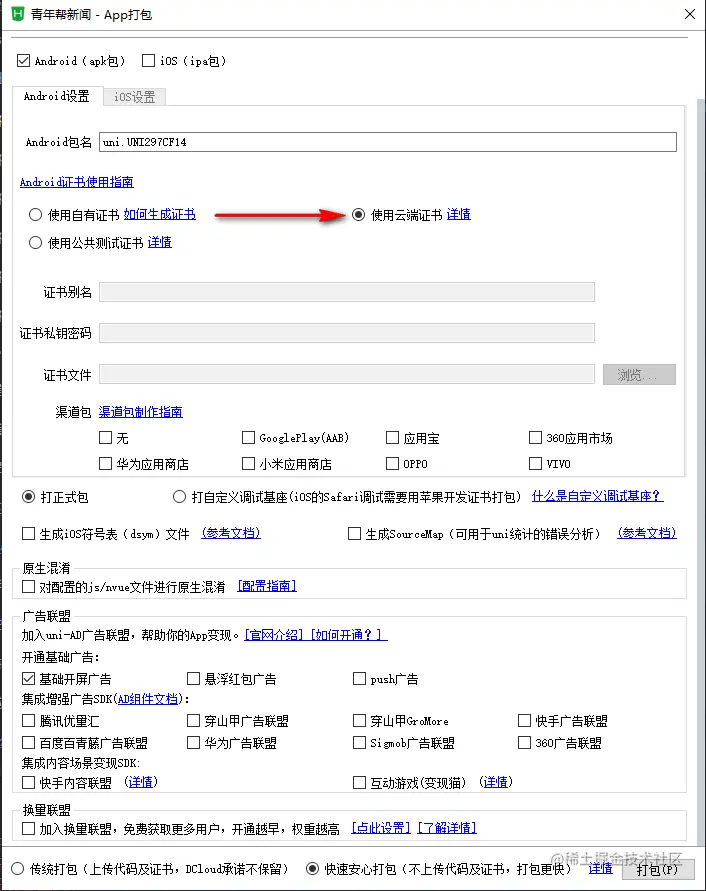Click the Android包名 input field

388,142
